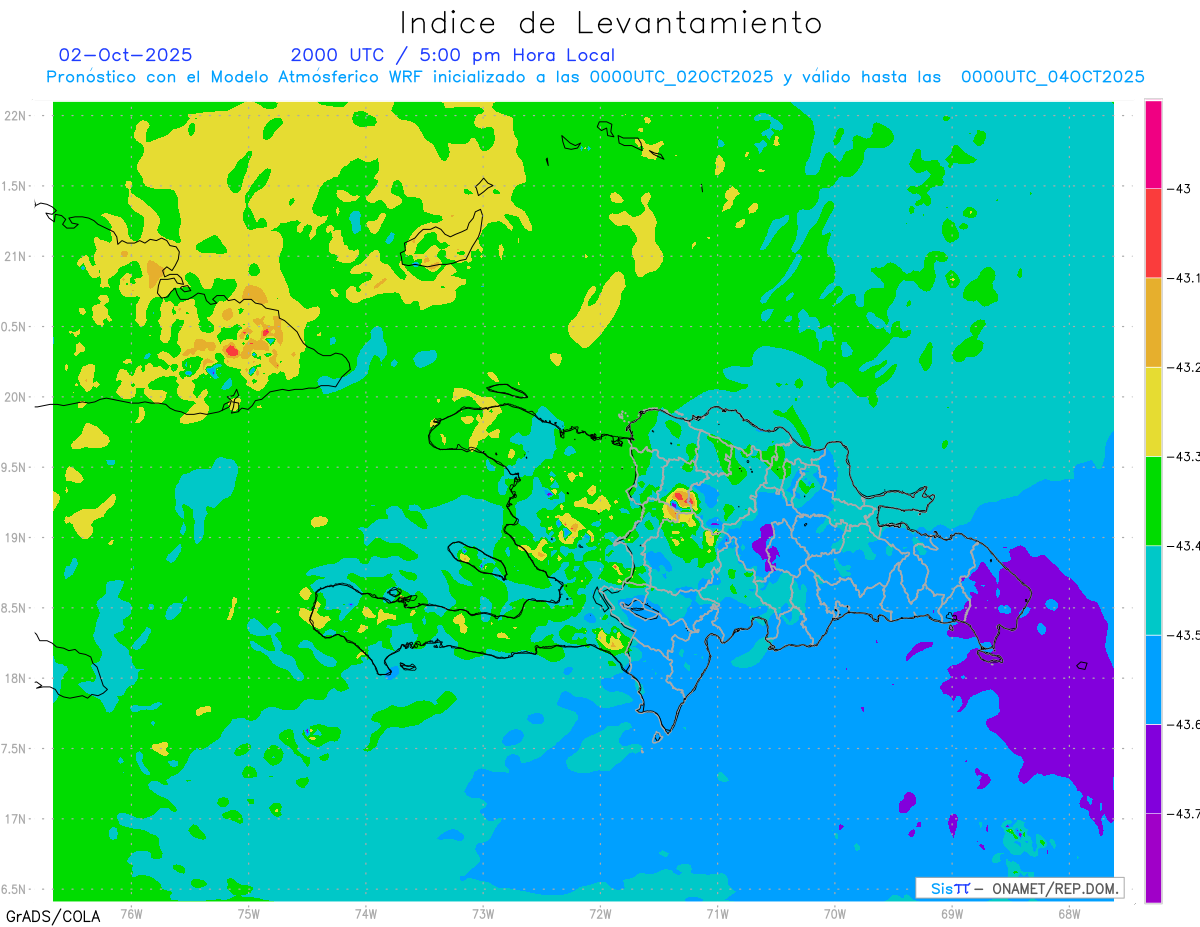Select the green segment of the color legend
1200x927 pixels.
tap(1153, 500)
